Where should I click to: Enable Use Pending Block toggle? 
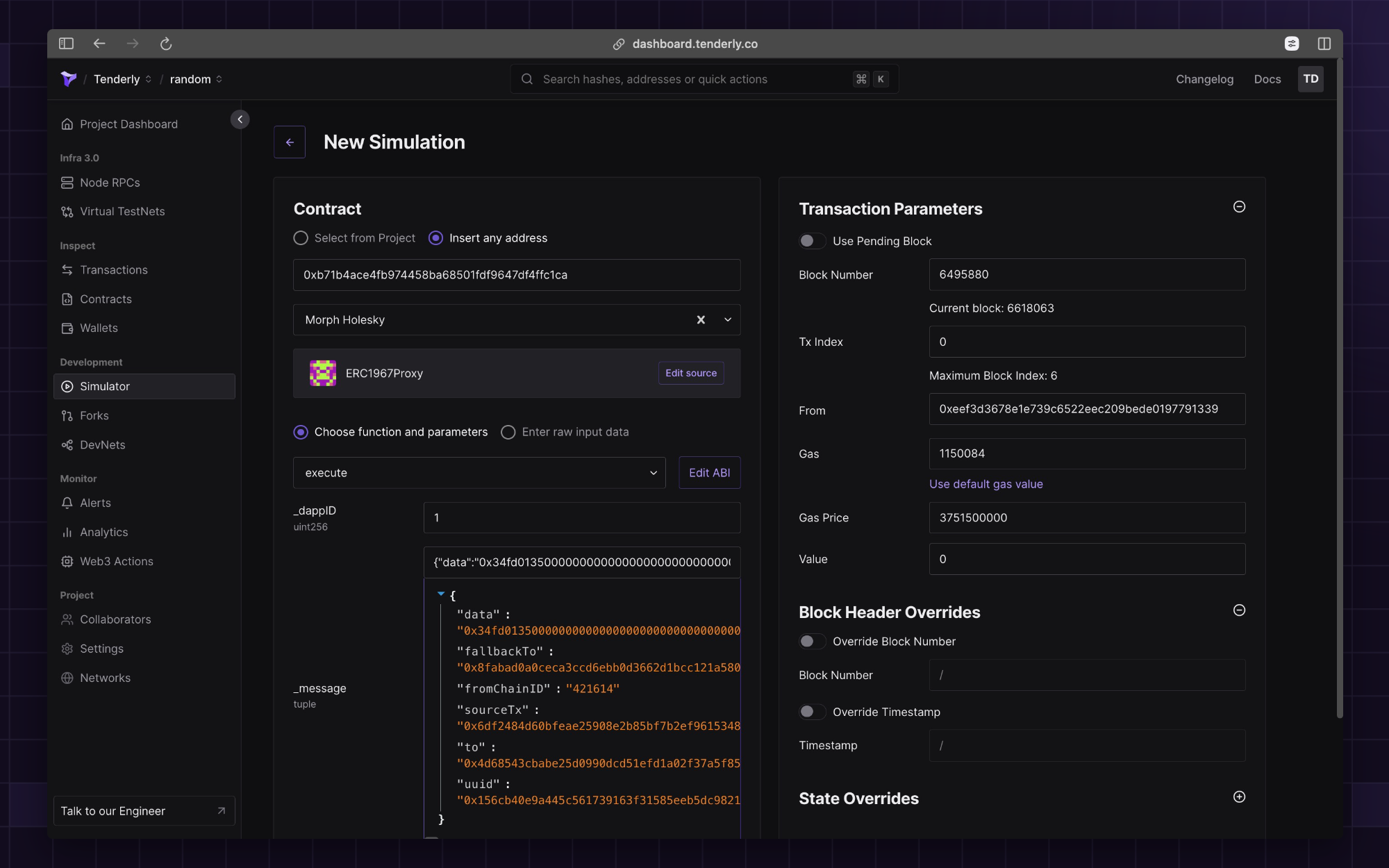[811, 241]
